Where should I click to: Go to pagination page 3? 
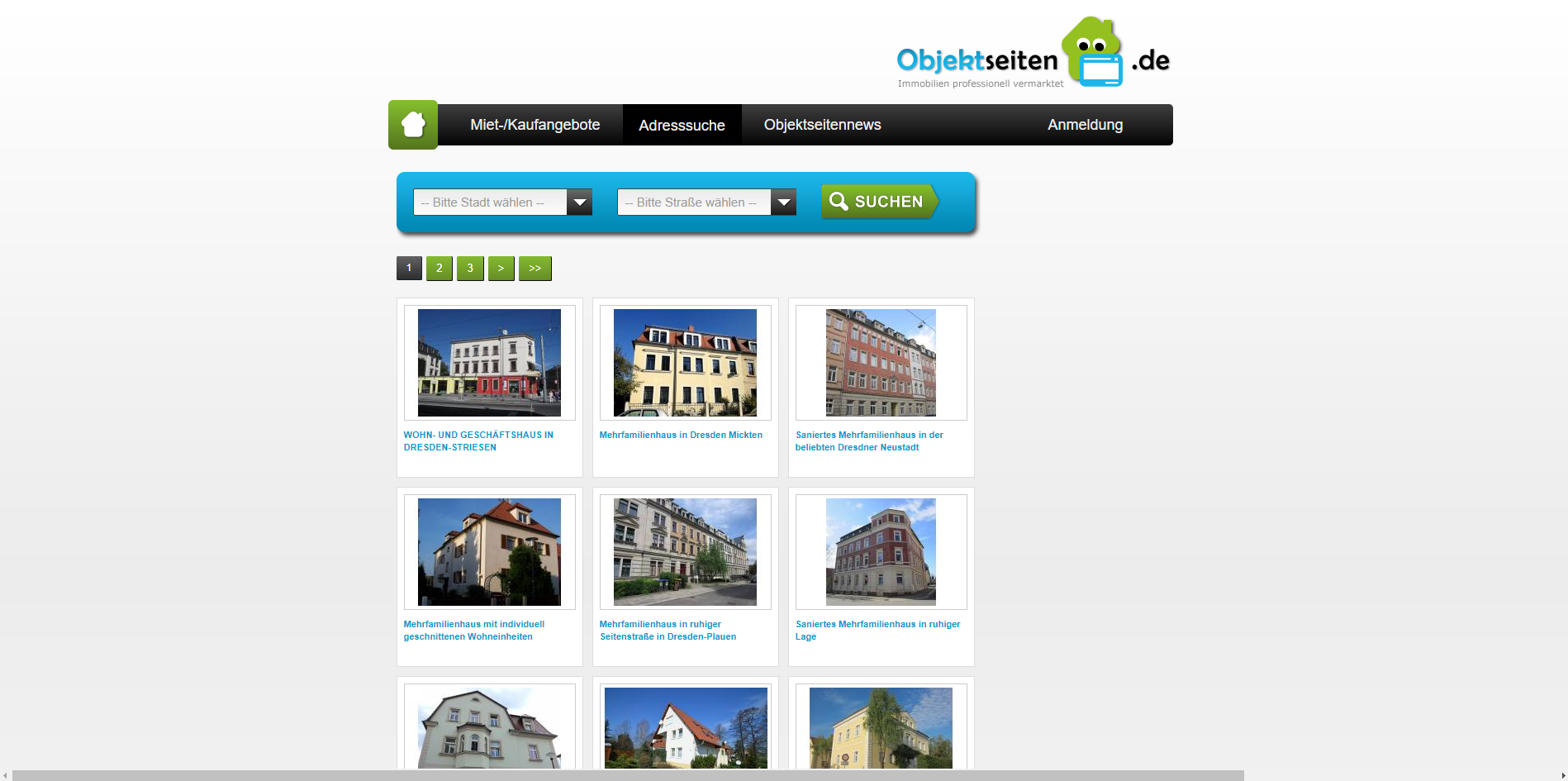click(470, 268)
